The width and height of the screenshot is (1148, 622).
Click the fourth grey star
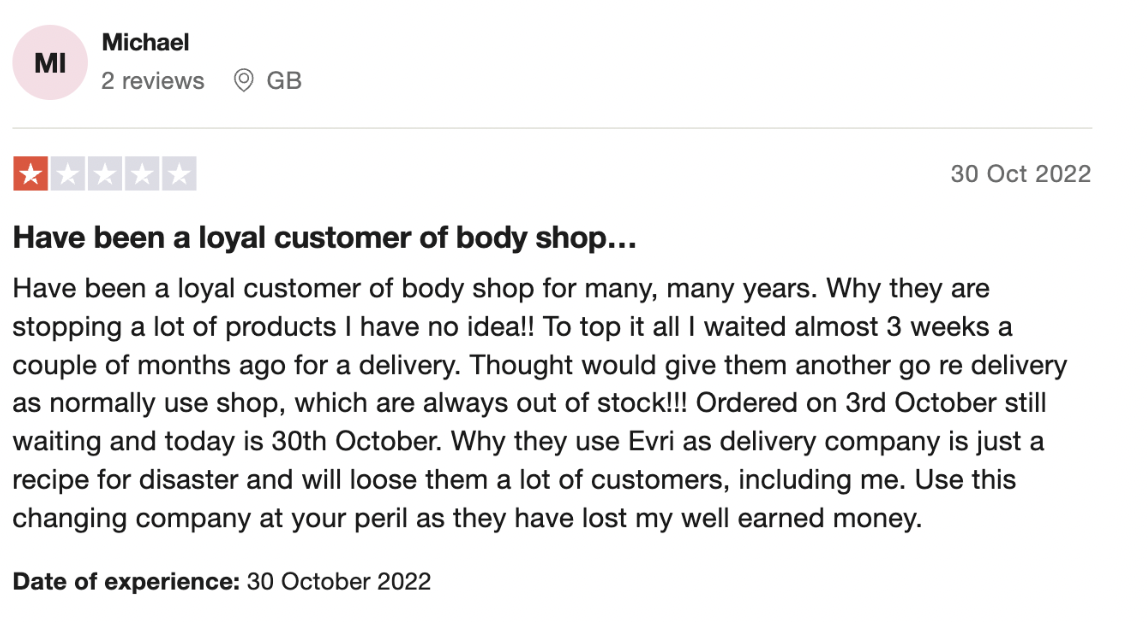point(142,174)
